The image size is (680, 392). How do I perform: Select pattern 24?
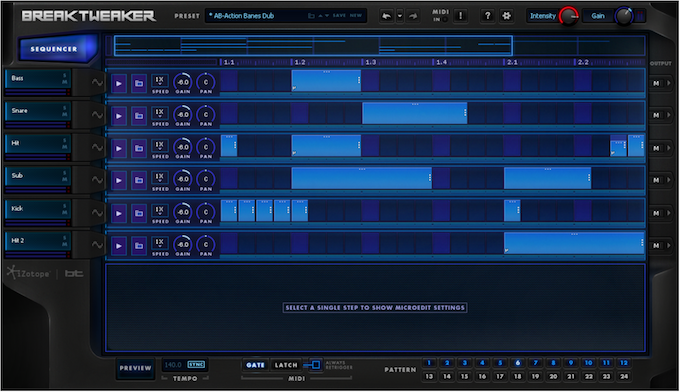point(624,376)
